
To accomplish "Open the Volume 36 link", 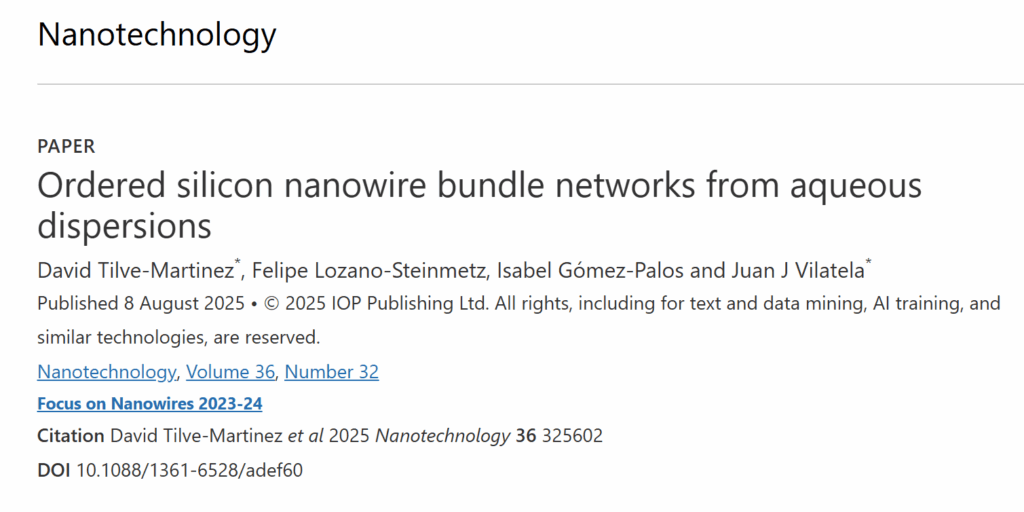I will pos(231,372).
